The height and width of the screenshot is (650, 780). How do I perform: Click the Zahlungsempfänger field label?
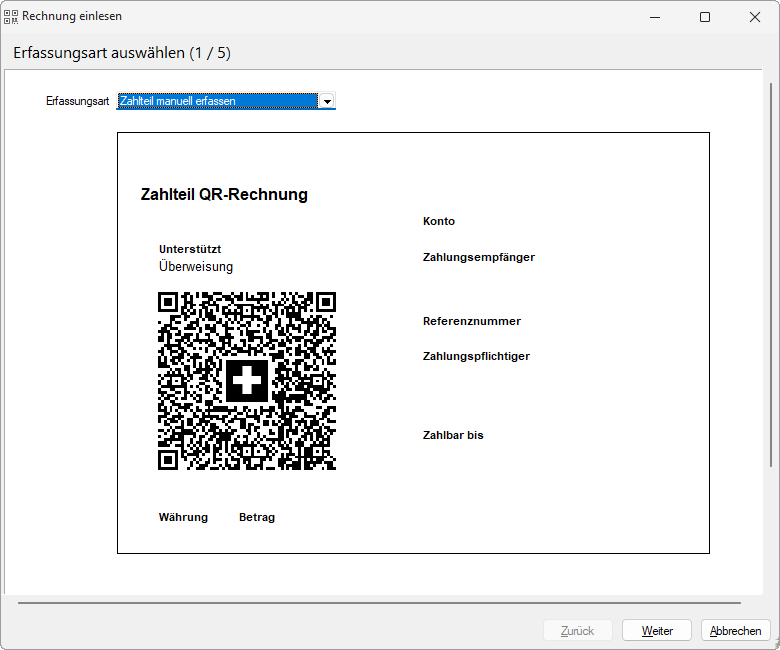tap(478, 257)
